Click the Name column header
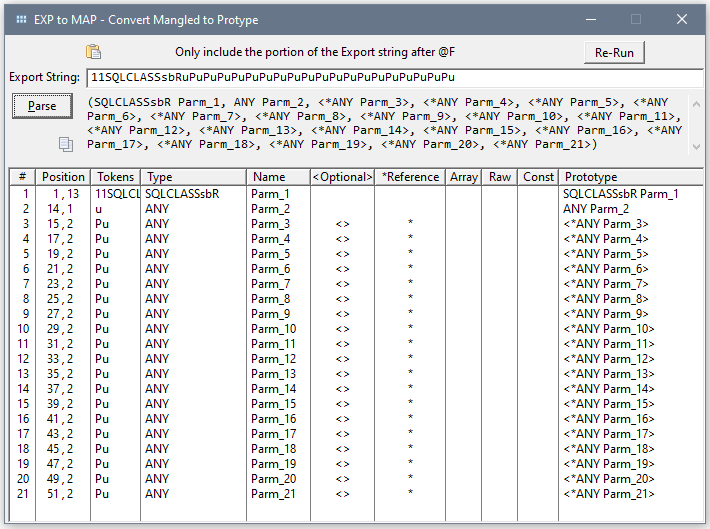This screenshot has height=529, width=710. pos(278,177)
